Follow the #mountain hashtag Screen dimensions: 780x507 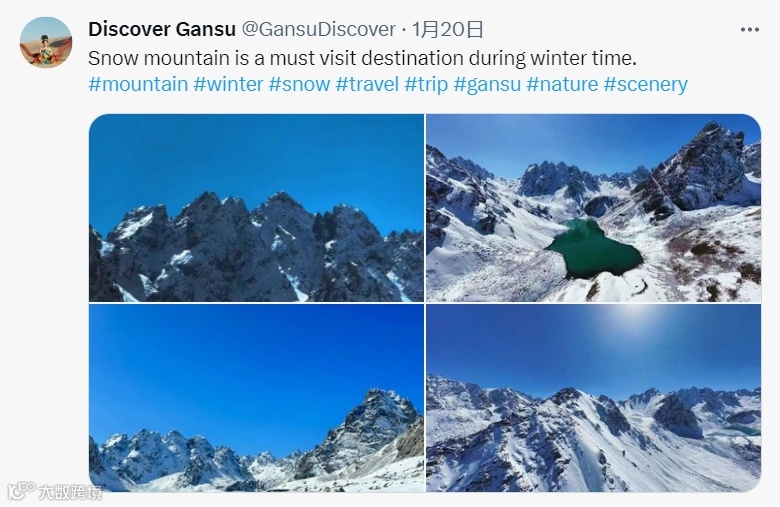(138, 84)
